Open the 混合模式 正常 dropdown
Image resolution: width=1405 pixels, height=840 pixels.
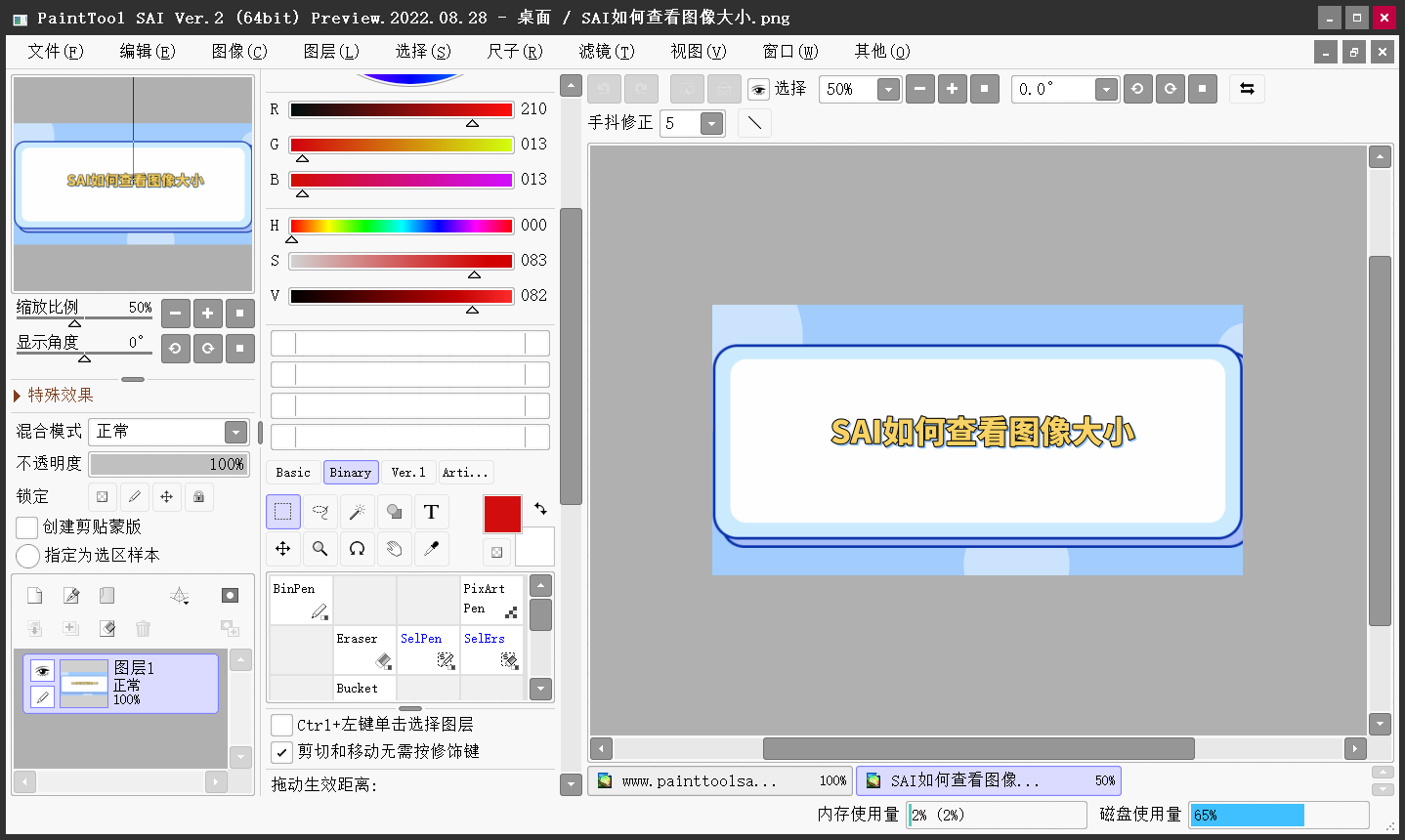169,432
